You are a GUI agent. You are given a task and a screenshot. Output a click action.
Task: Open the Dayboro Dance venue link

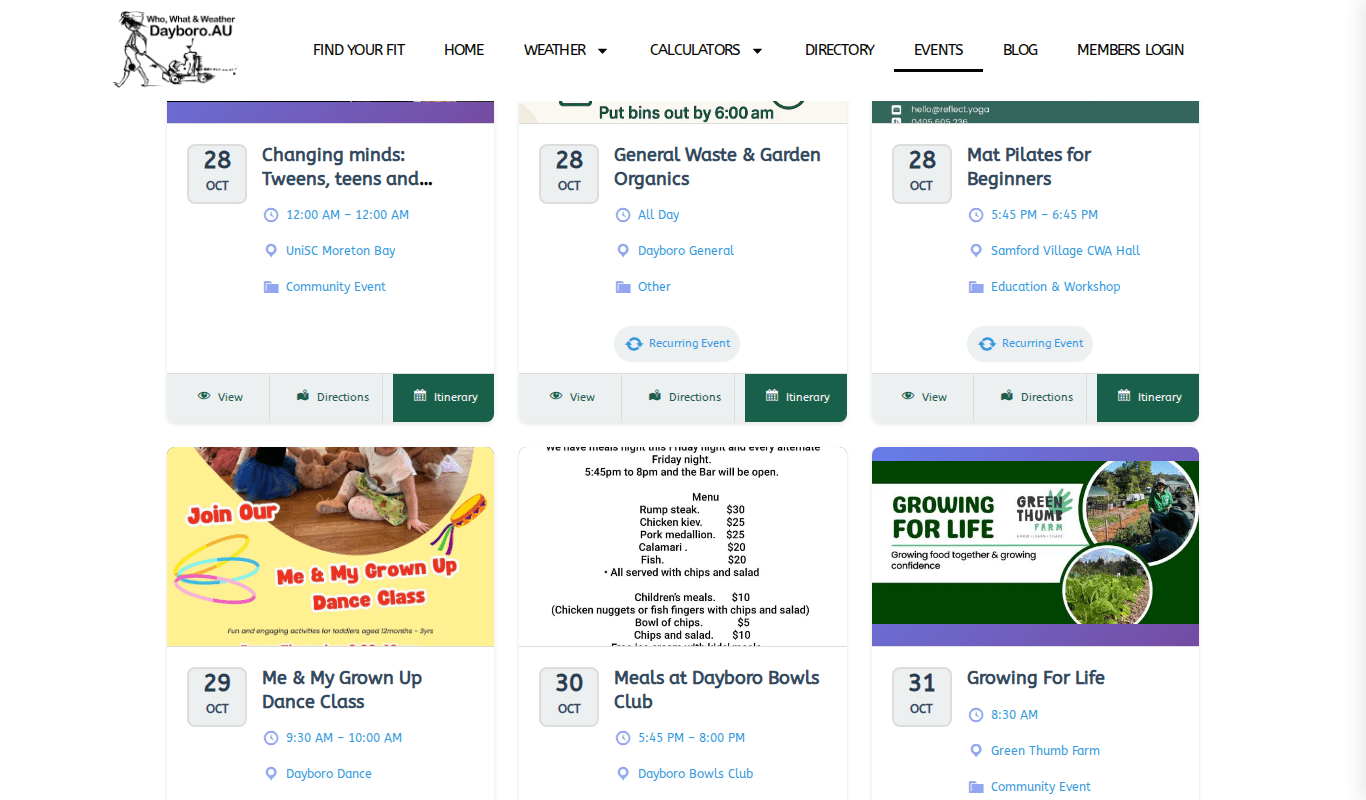point(329,774)
